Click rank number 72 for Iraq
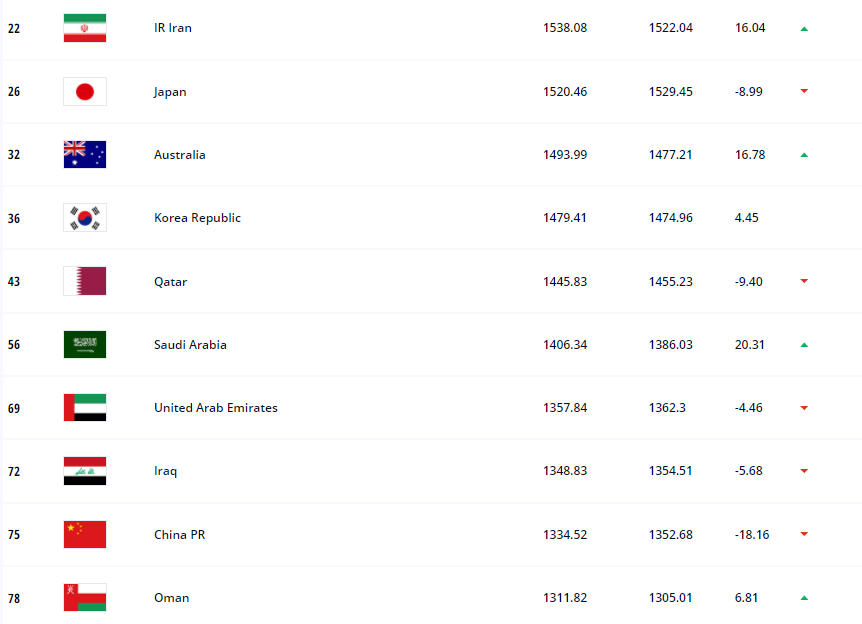The width and height of the screenshot is (862, 624). point(14,472)
